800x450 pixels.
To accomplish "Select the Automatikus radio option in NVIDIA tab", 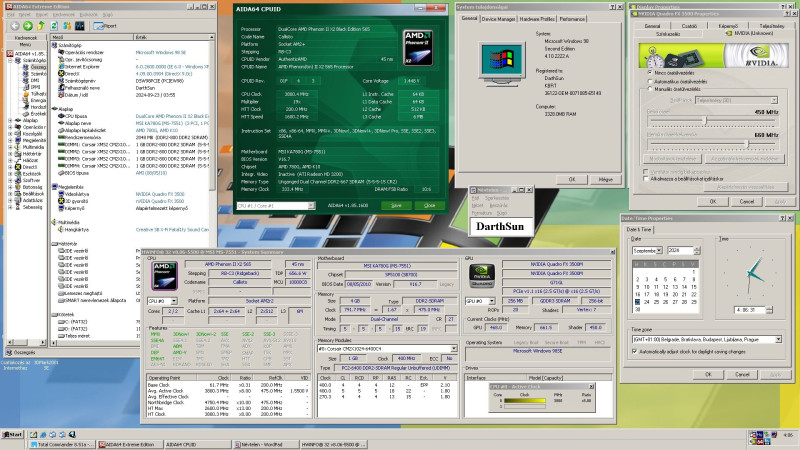I will tap(650, 81).
